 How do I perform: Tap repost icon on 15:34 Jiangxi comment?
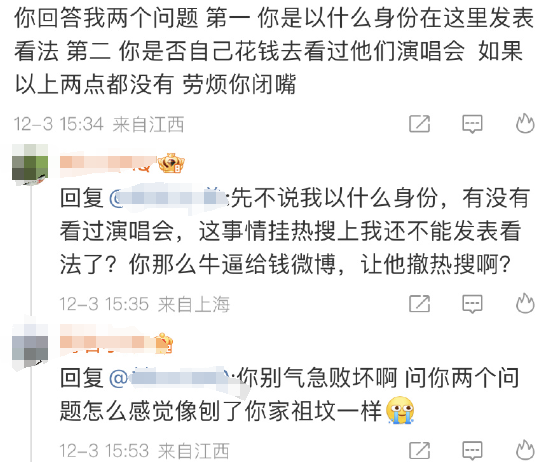pos(420,124)
